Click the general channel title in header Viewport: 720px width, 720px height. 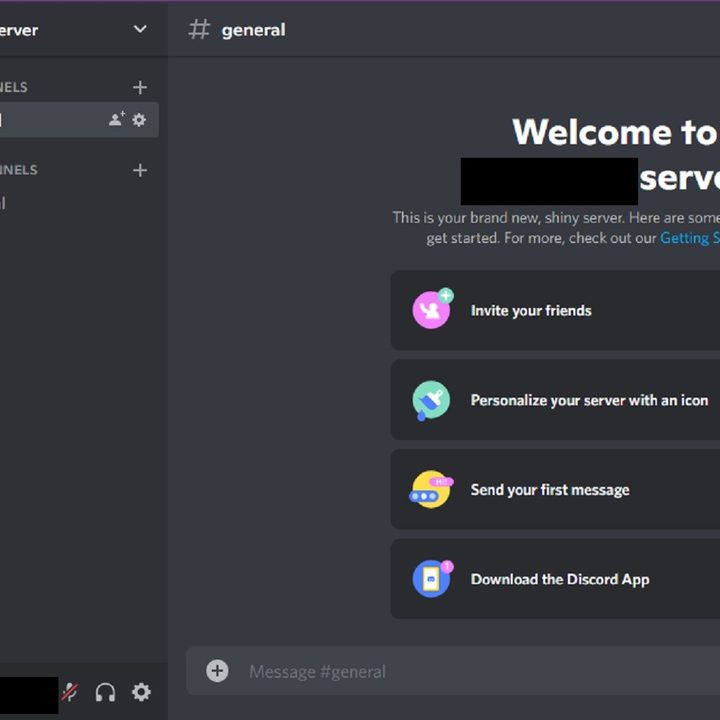click(253, 30)
